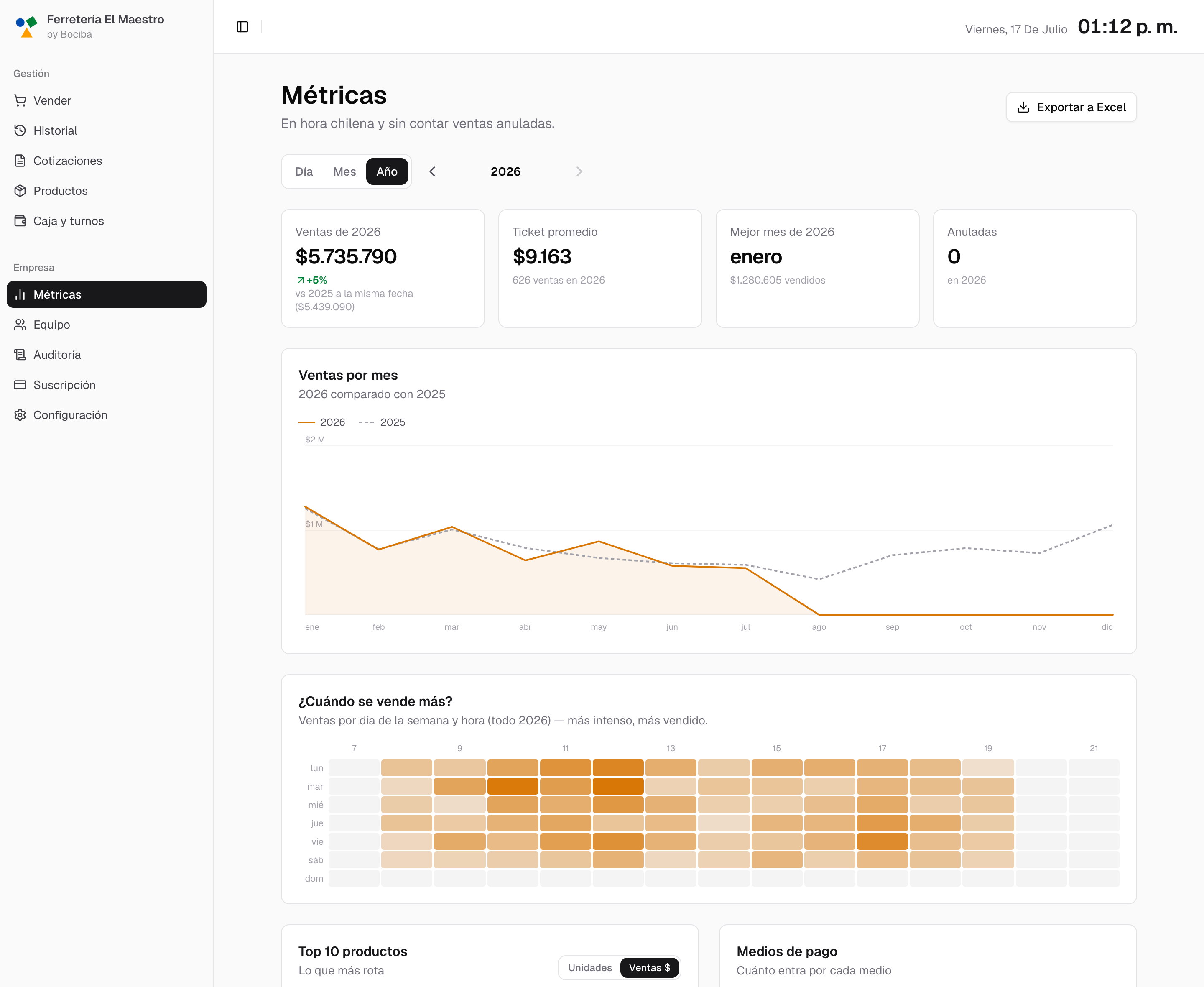Switch Top 10 productos to Ventas $
Screen dimensions: 1204x987
click(649, 968)
